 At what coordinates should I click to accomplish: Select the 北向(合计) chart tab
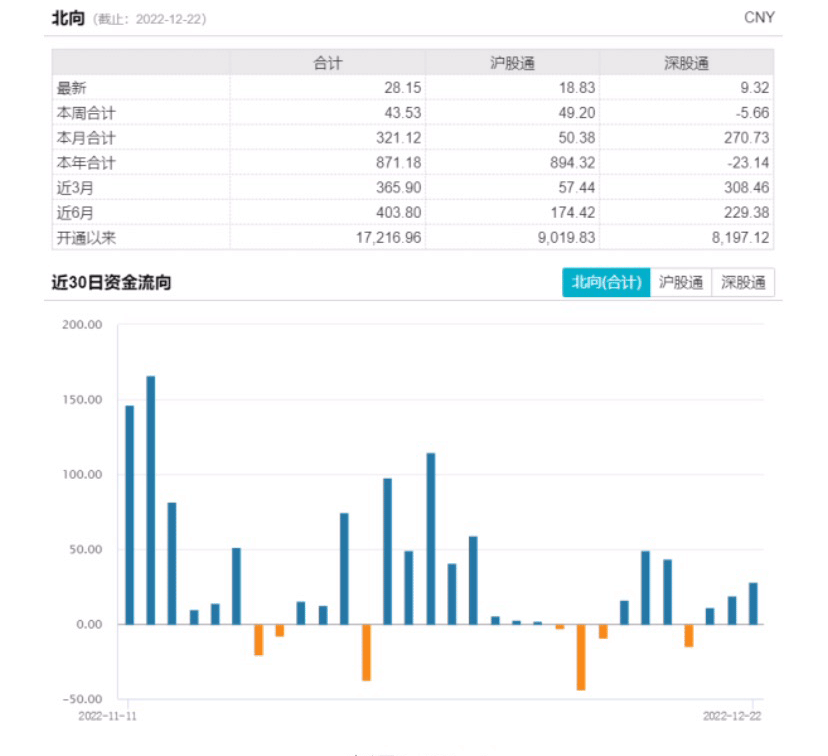click(606, 283)
